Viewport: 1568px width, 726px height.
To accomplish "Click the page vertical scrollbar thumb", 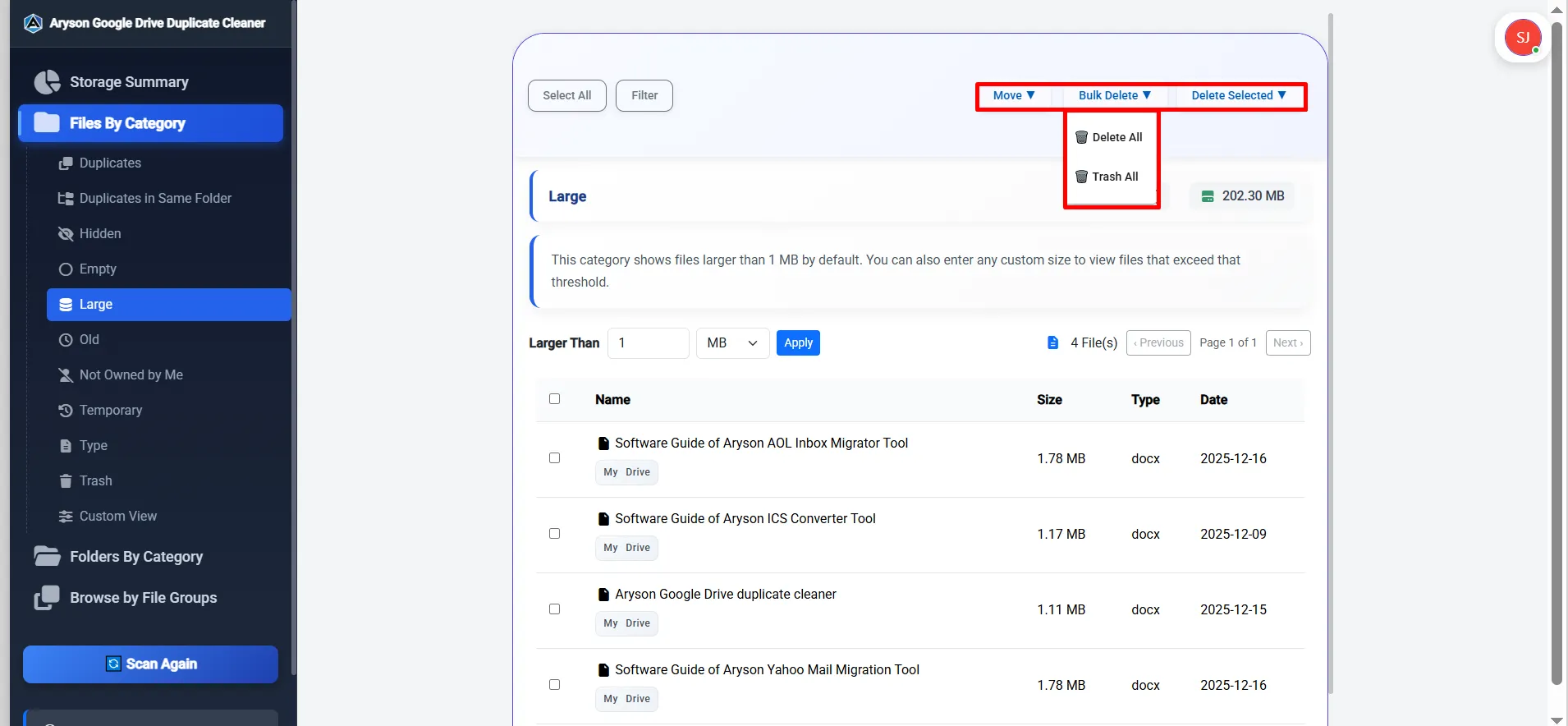I will coord(1557,353).
